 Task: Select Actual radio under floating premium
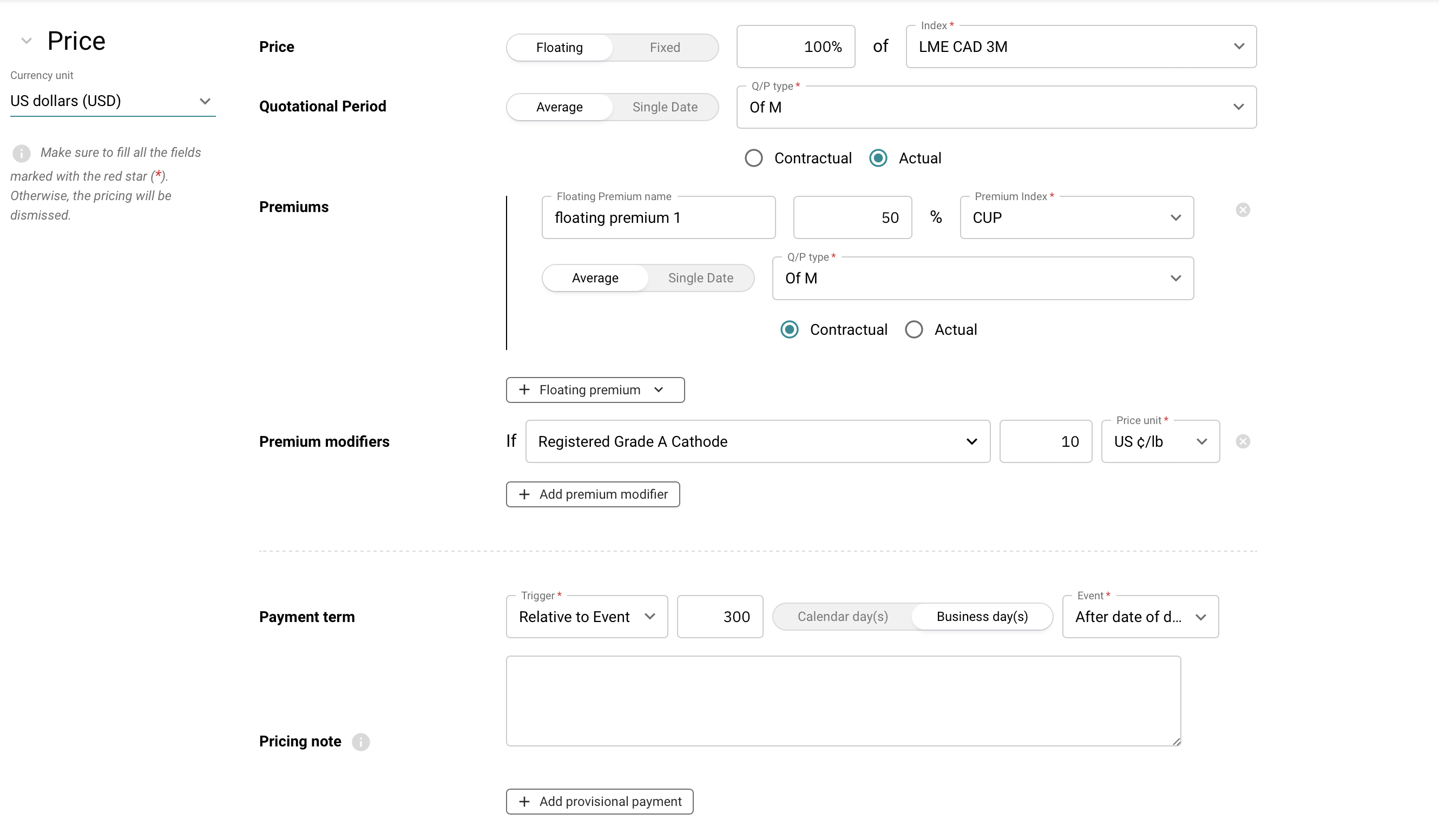tap(914, 330)
